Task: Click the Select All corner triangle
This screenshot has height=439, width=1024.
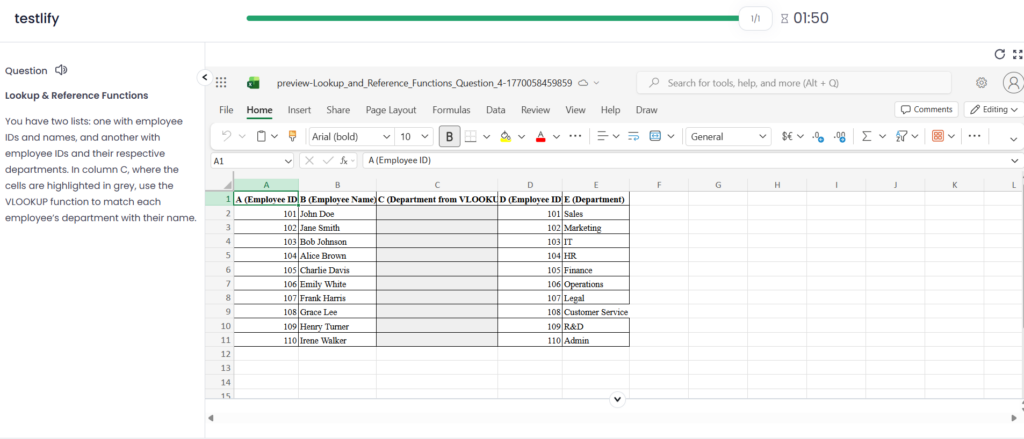Action: click(227, 185)
